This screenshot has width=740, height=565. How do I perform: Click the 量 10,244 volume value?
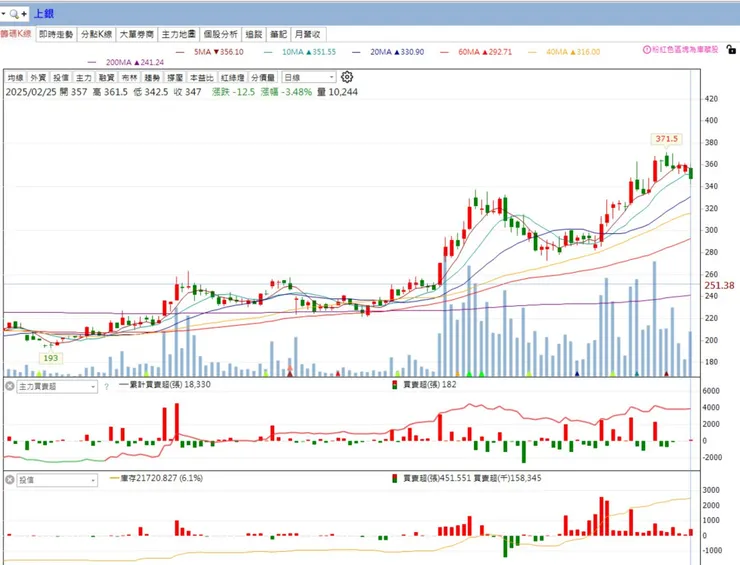click(337, 92)
